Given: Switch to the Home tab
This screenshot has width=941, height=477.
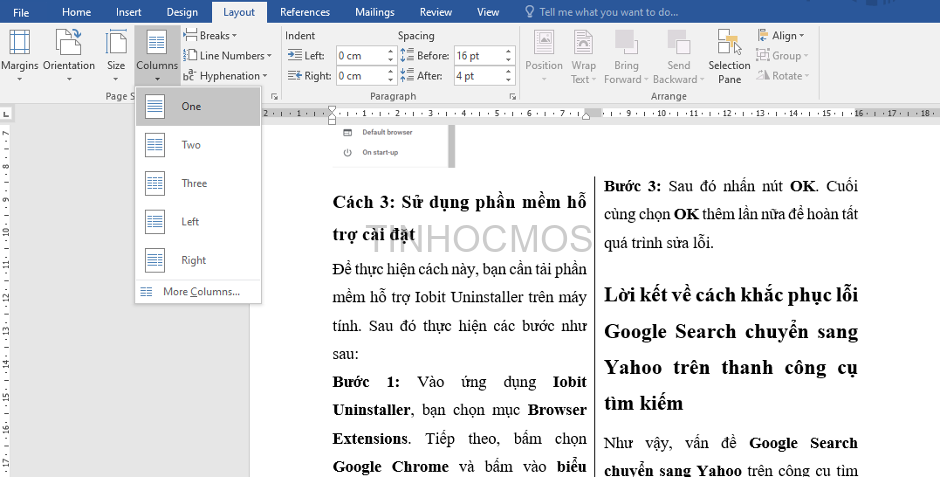Looking at the screenshot, I should (x=77, y=12).
